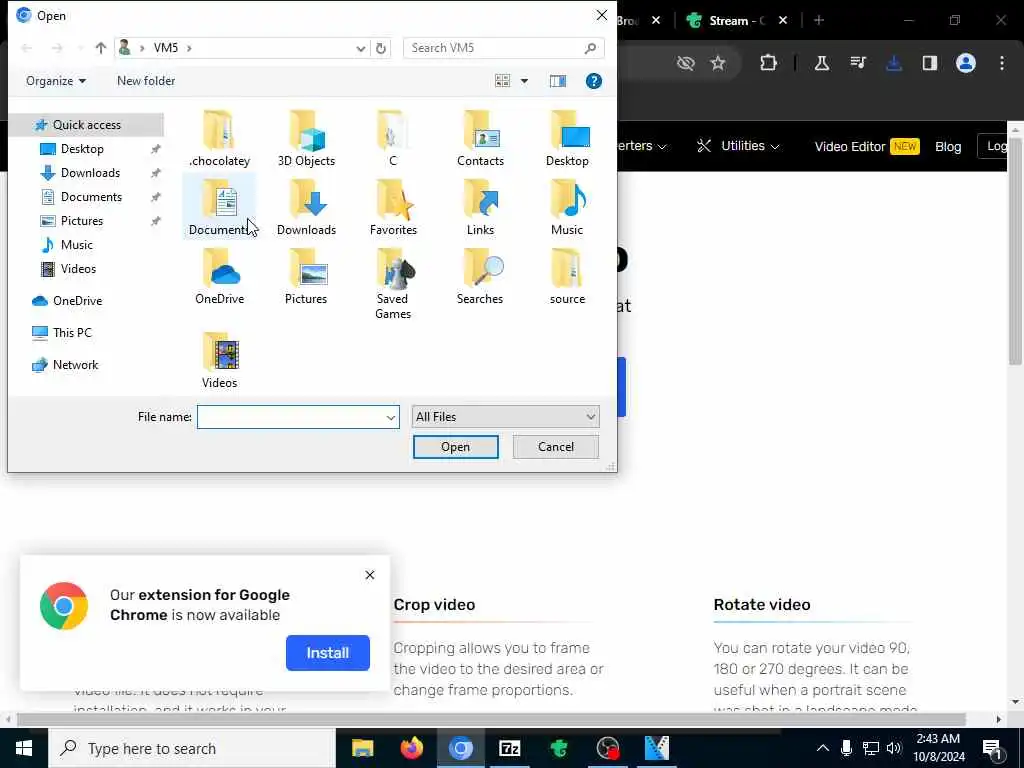Open Chrome three-dot menu
The height and width of the screenshot is (768, 1024).
pos(1002,63)
